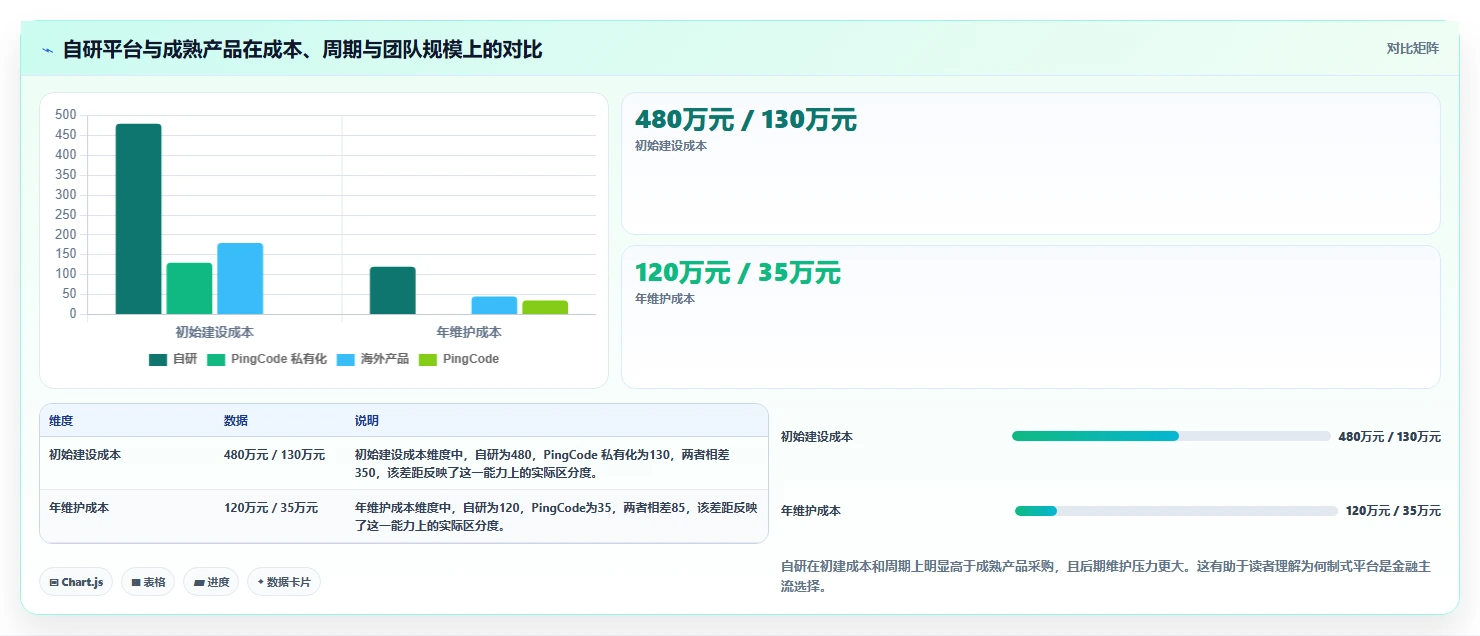Image resolution: width=1480 pixels, height=636 pixels.
Task: Toggle the PingCode light-green legend swatch
Action: coord(428,360)
